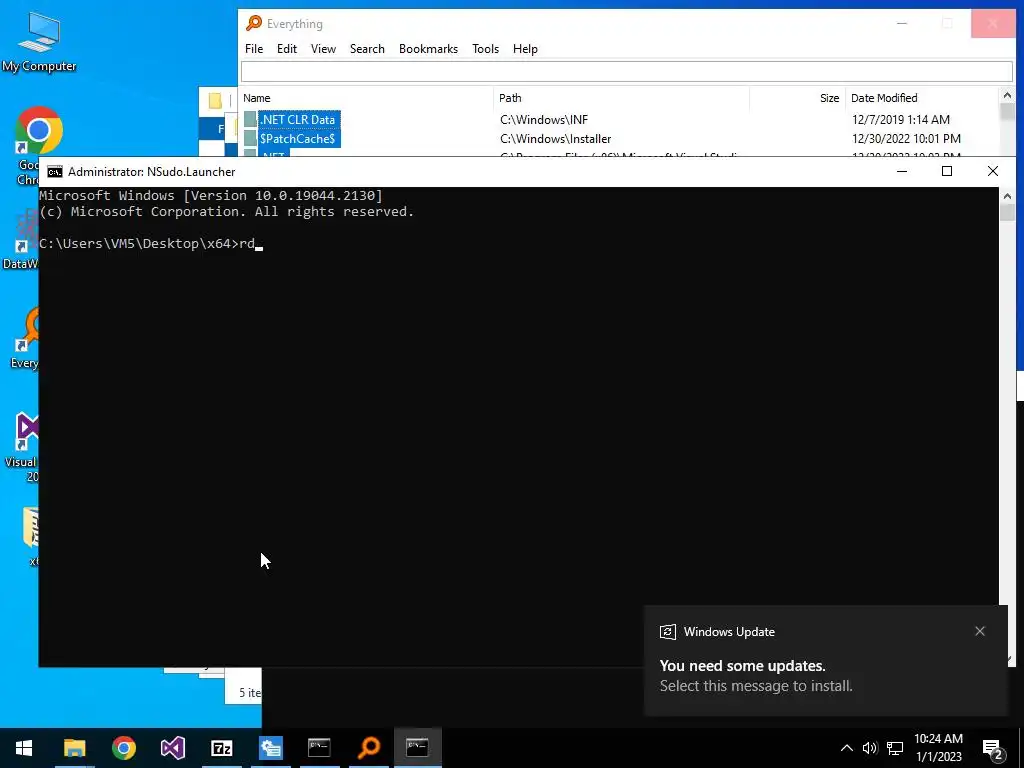Select the 'You need some updates' message
This screenshot has width=1024, height=768.
point(742,665)
